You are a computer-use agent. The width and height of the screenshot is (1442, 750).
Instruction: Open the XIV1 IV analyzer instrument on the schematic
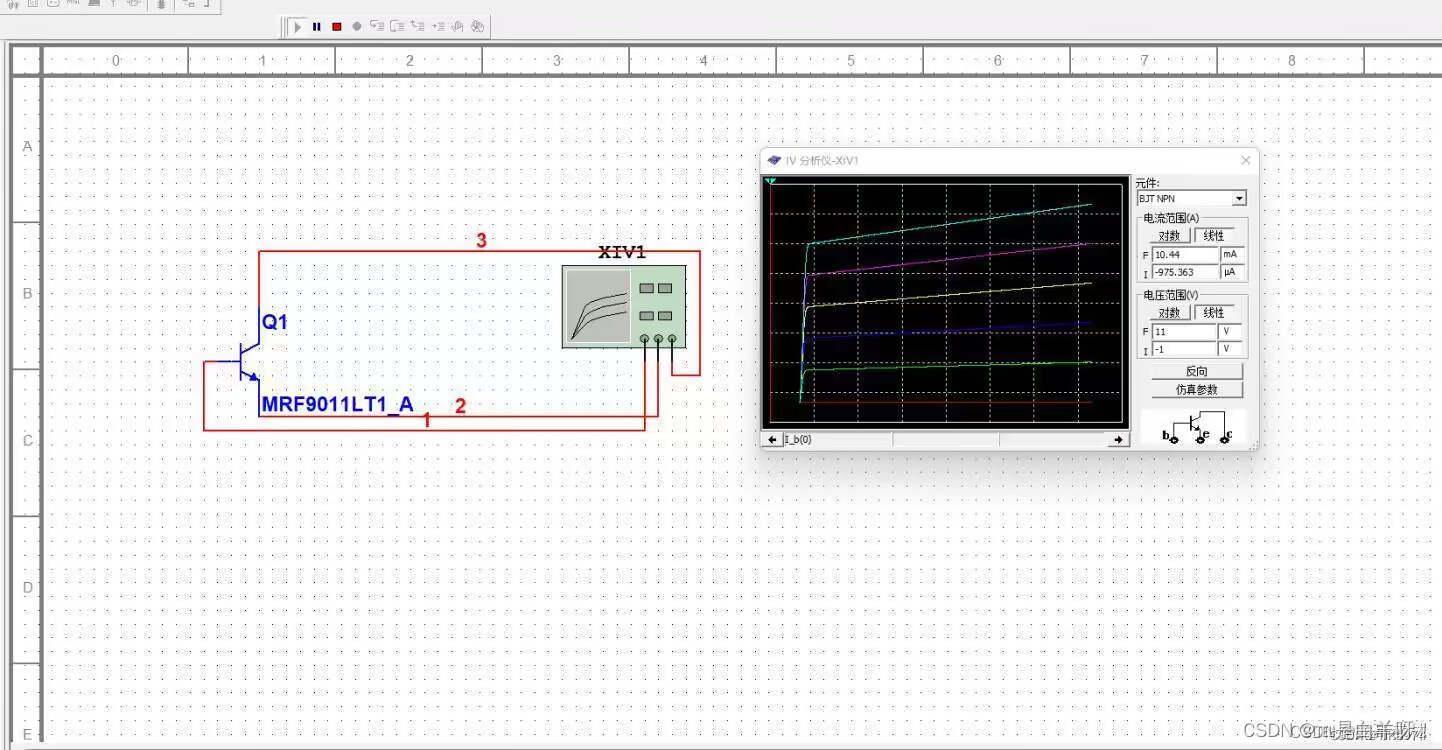click(623, 305)
